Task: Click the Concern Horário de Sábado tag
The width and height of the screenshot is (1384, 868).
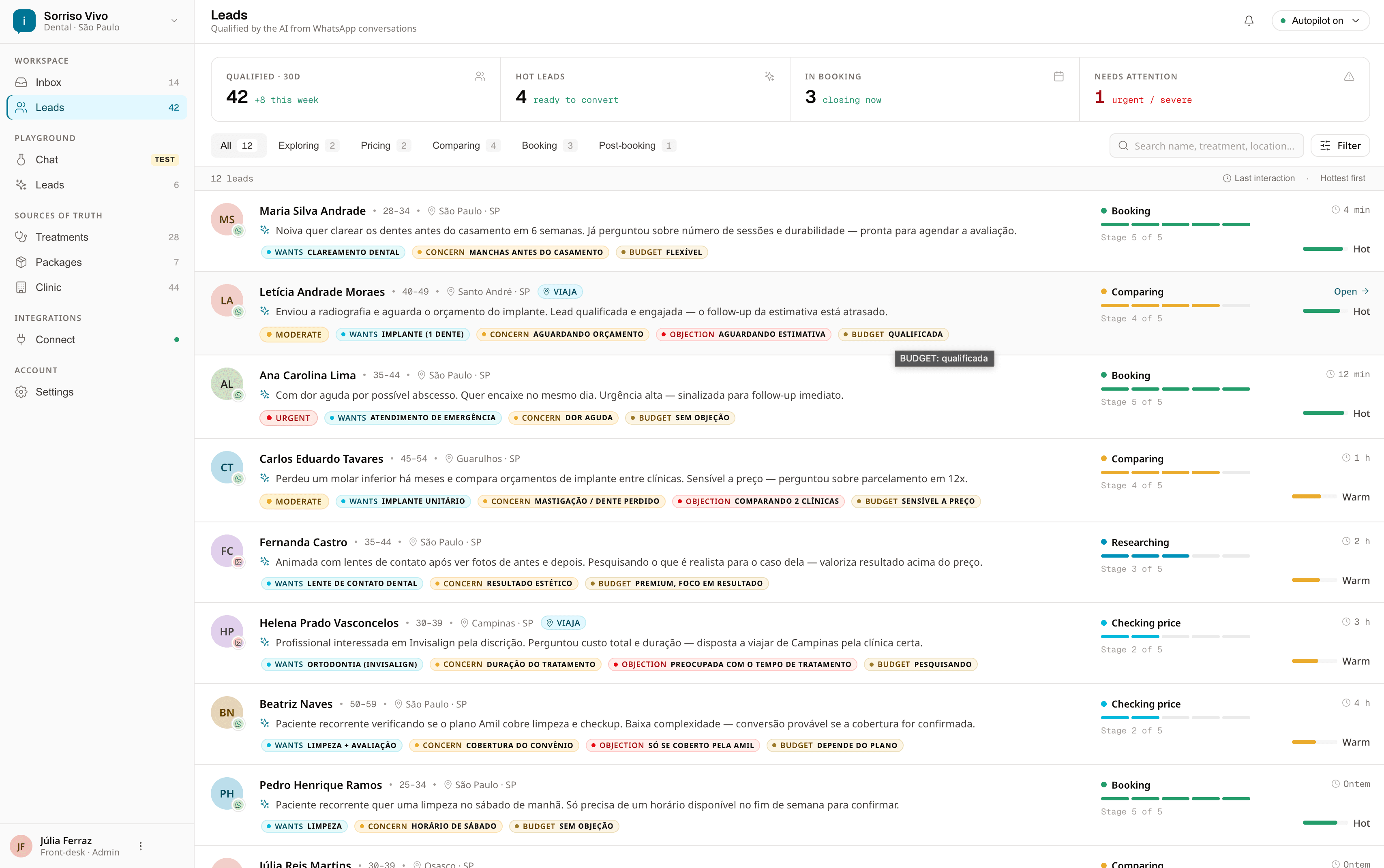Action: point(428,826)
